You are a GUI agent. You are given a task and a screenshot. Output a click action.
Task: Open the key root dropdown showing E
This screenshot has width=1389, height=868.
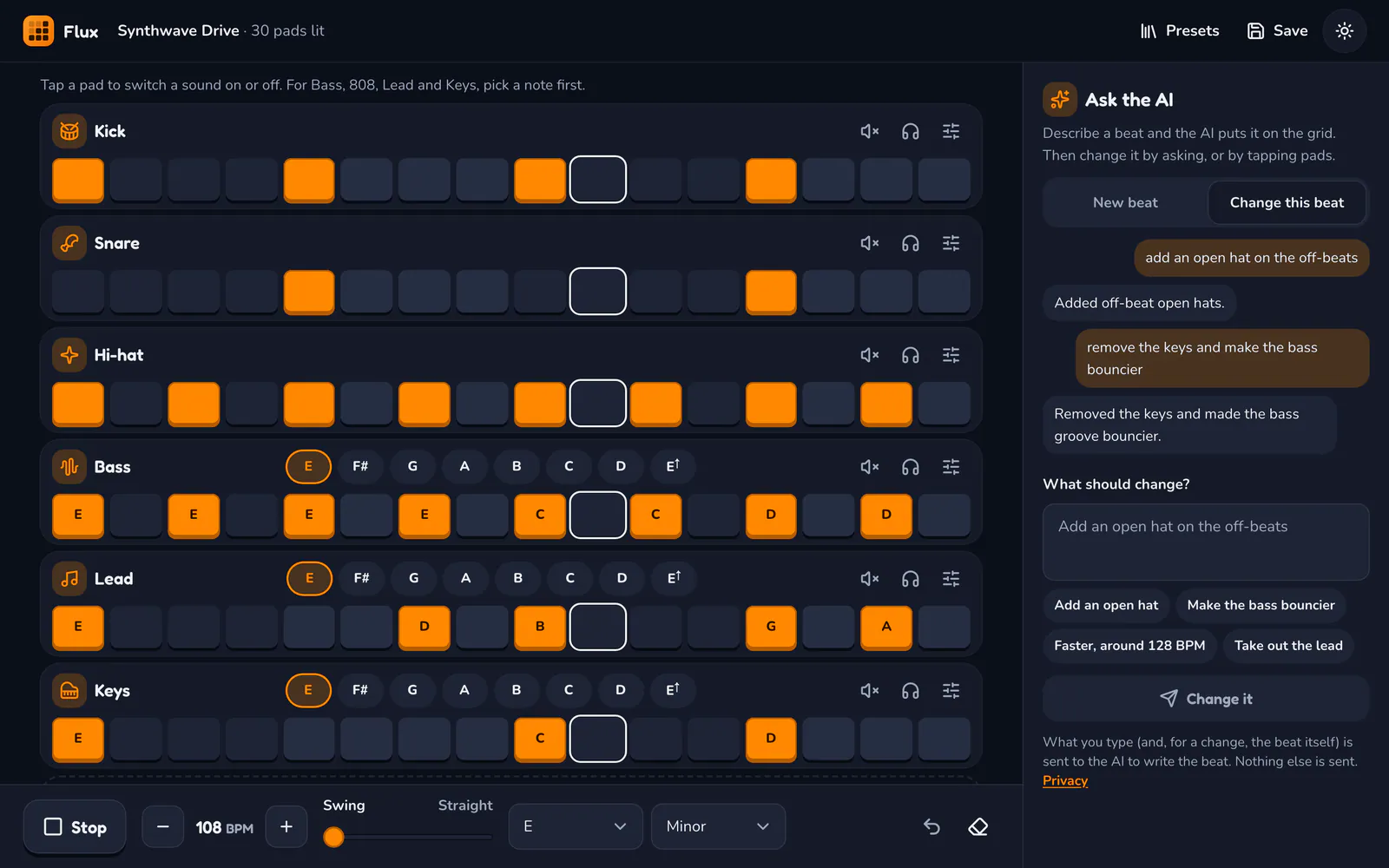576,826
